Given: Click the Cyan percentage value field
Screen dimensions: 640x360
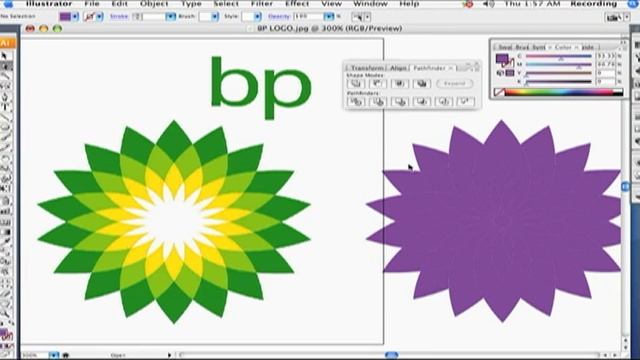Looking at the screenshot, I should (x=606, y=56).
